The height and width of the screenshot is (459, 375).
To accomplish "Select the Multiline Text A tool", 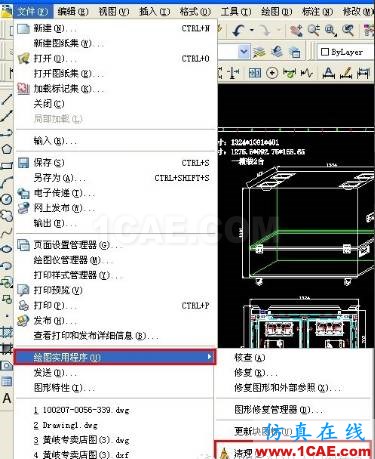I will pyautogui.click(x=7, y=398).
